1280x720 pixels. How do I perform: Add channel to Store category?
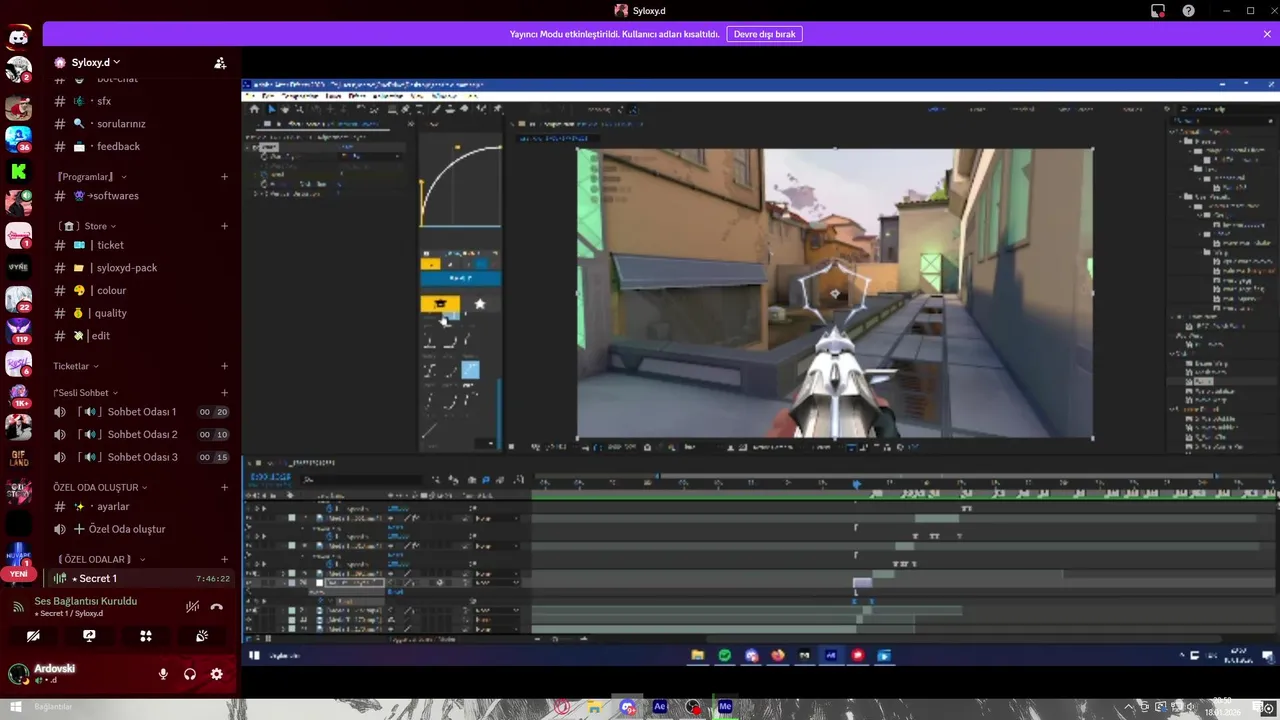click(224, 226)
